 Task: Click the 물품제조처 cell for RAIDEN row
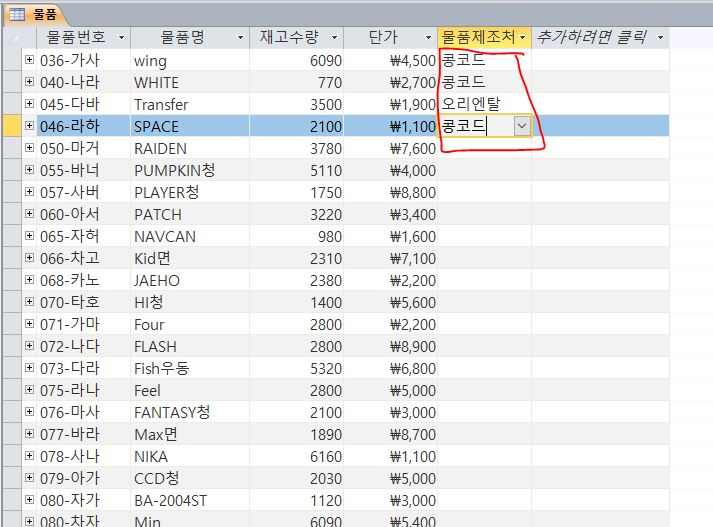pos(484,148)
